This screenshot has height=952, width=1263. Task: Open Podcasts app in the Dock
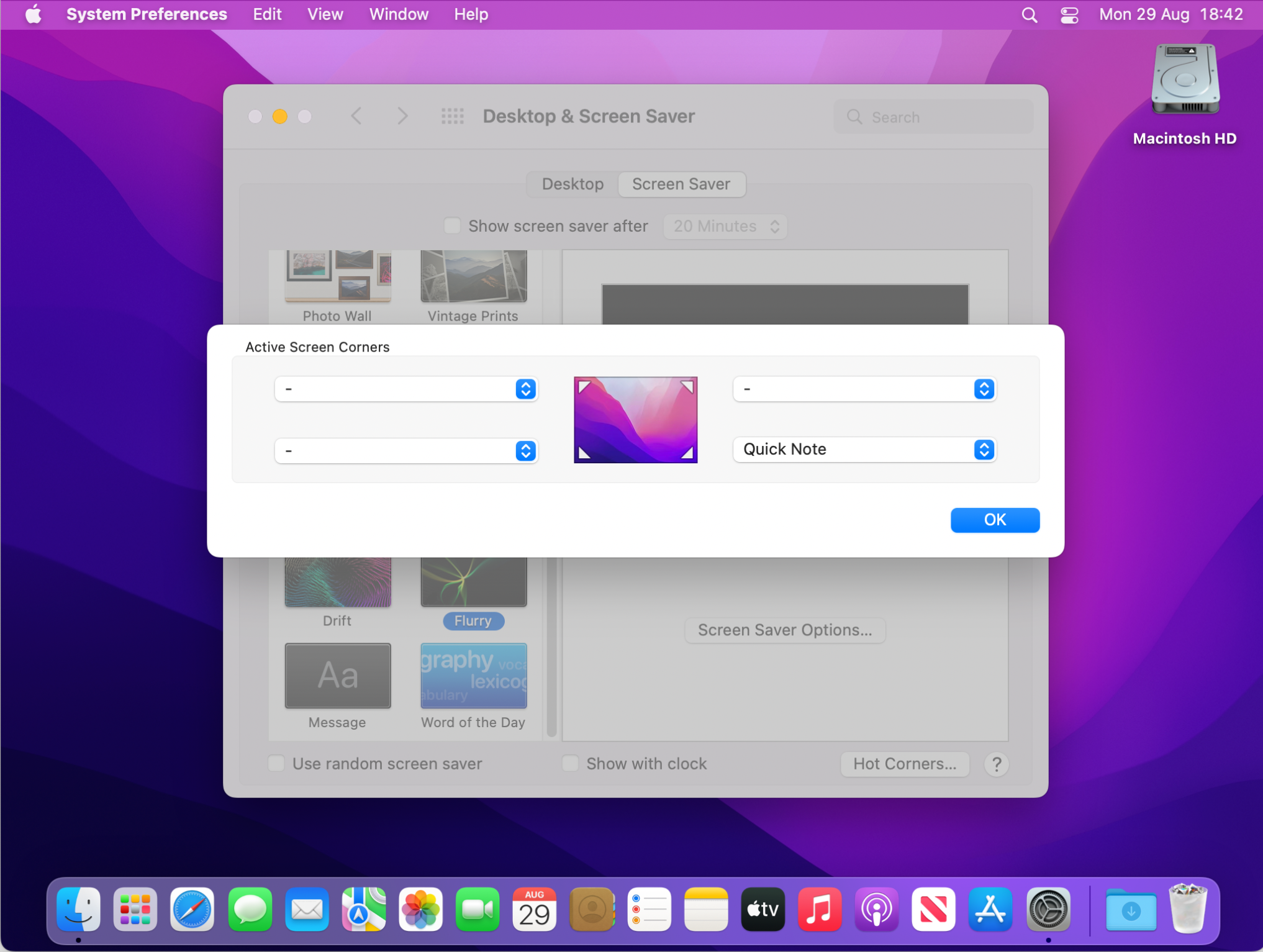coord(877,909)
